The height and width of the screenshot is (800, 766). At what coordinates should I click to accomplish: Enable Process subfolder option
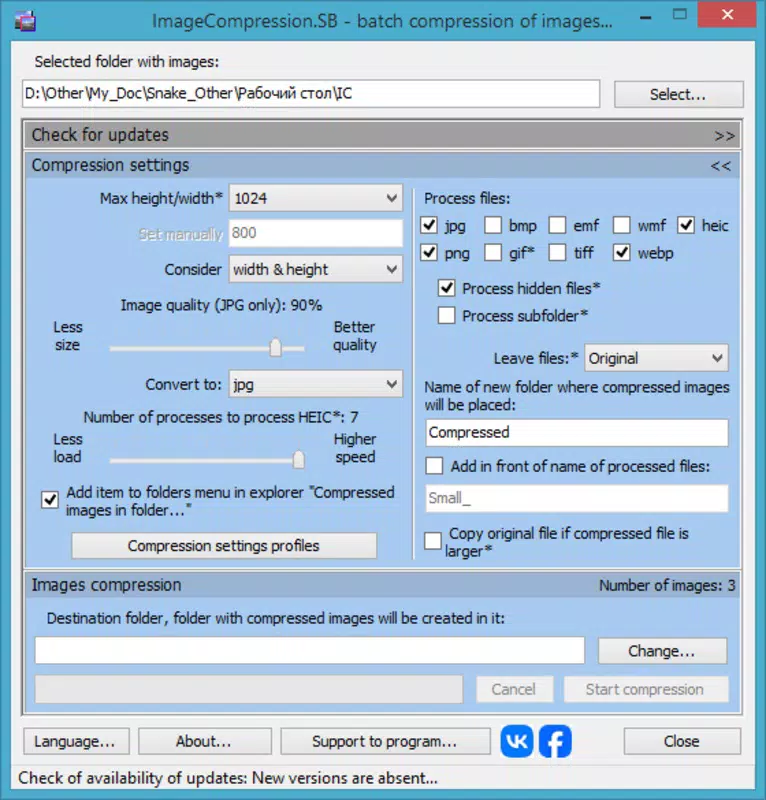point(447,315)
